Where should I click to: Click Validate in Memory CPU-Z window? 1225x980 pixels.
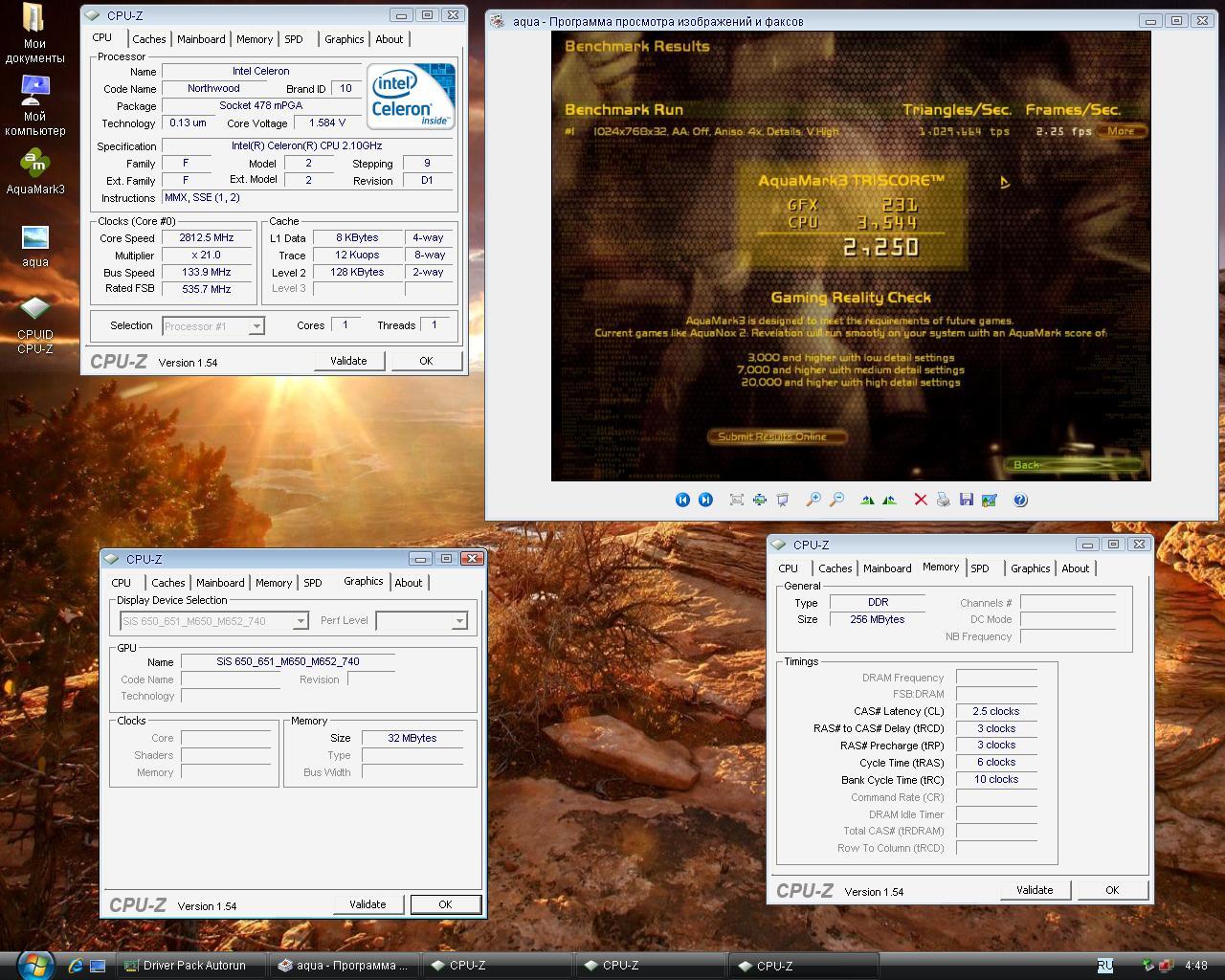(x=1035, y=890)
